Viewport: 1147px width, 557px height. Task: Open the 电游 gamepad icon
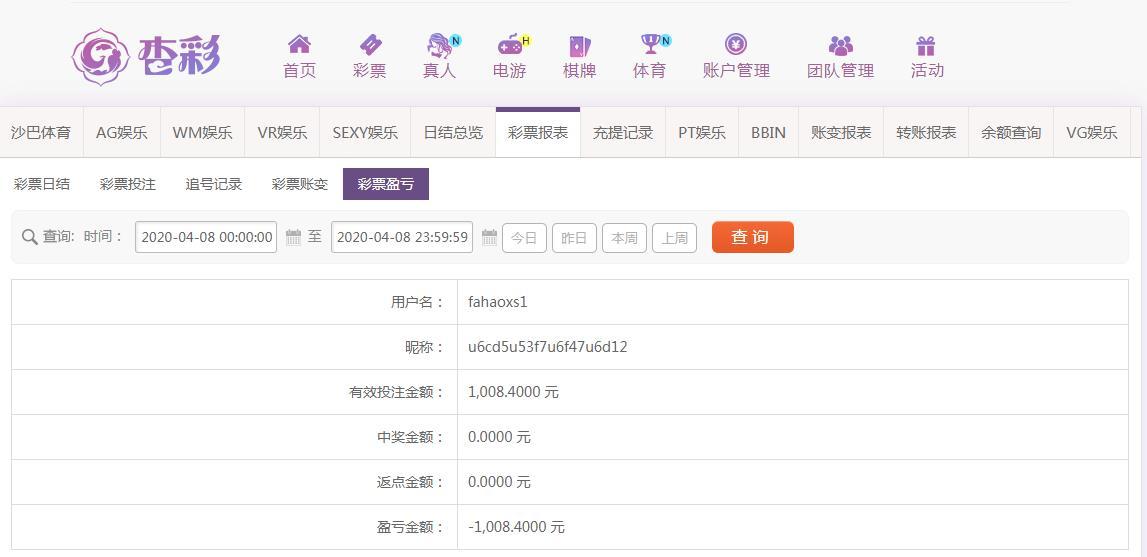click(511, 45)
